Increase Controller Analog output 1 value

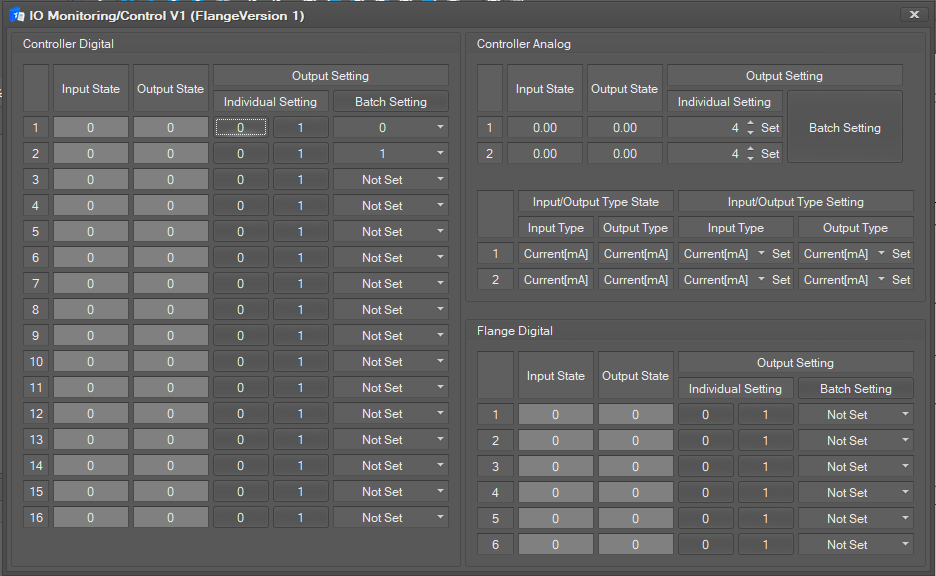(750, 123)
